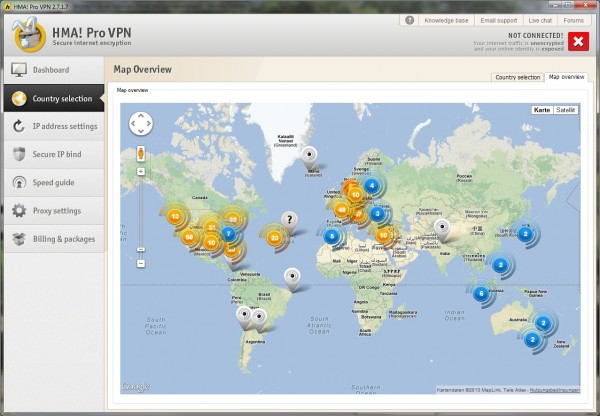600x416 pixels.
Task: Open Email support
Action: [499, 21]
